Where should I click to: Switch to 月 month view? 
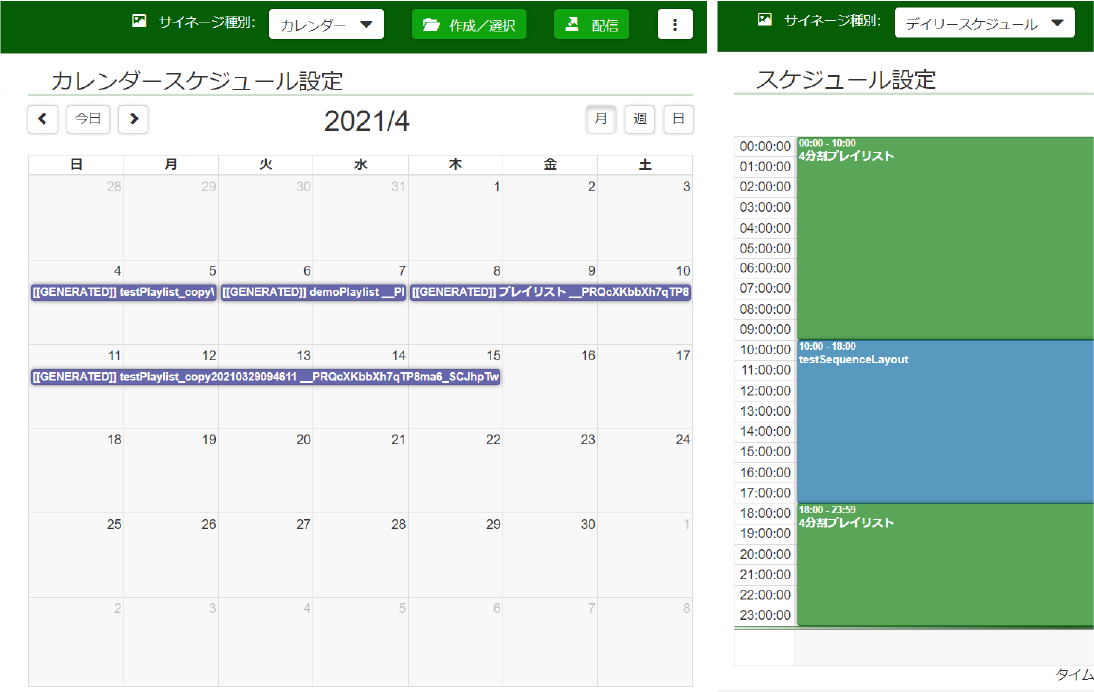600,119
